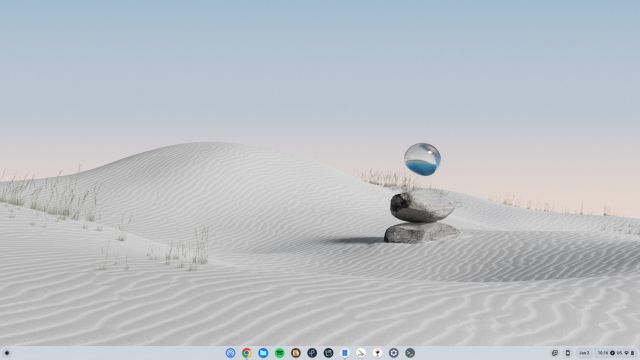640x360 pixels.
Task: Open the Settings gear app in the shelf
Action: (393, 353)
